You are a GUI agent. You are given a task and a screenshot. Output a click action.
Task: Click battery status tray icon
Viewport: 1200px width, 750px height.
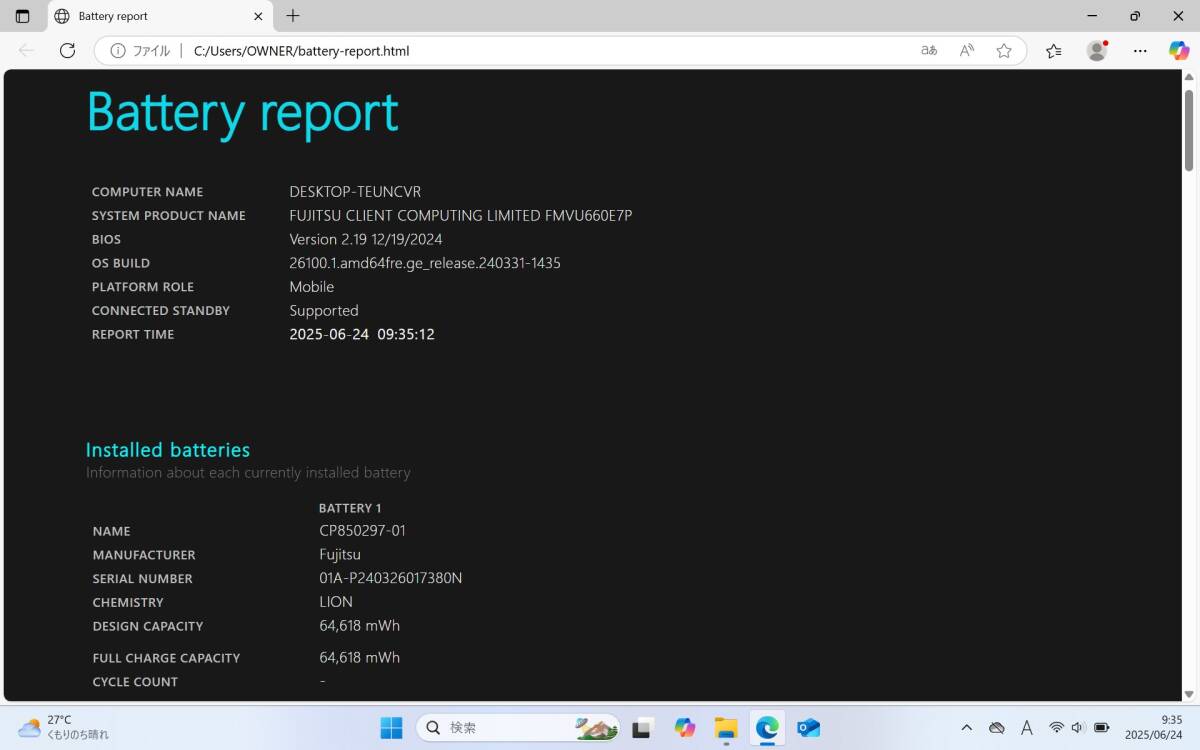pos(1101,728)
